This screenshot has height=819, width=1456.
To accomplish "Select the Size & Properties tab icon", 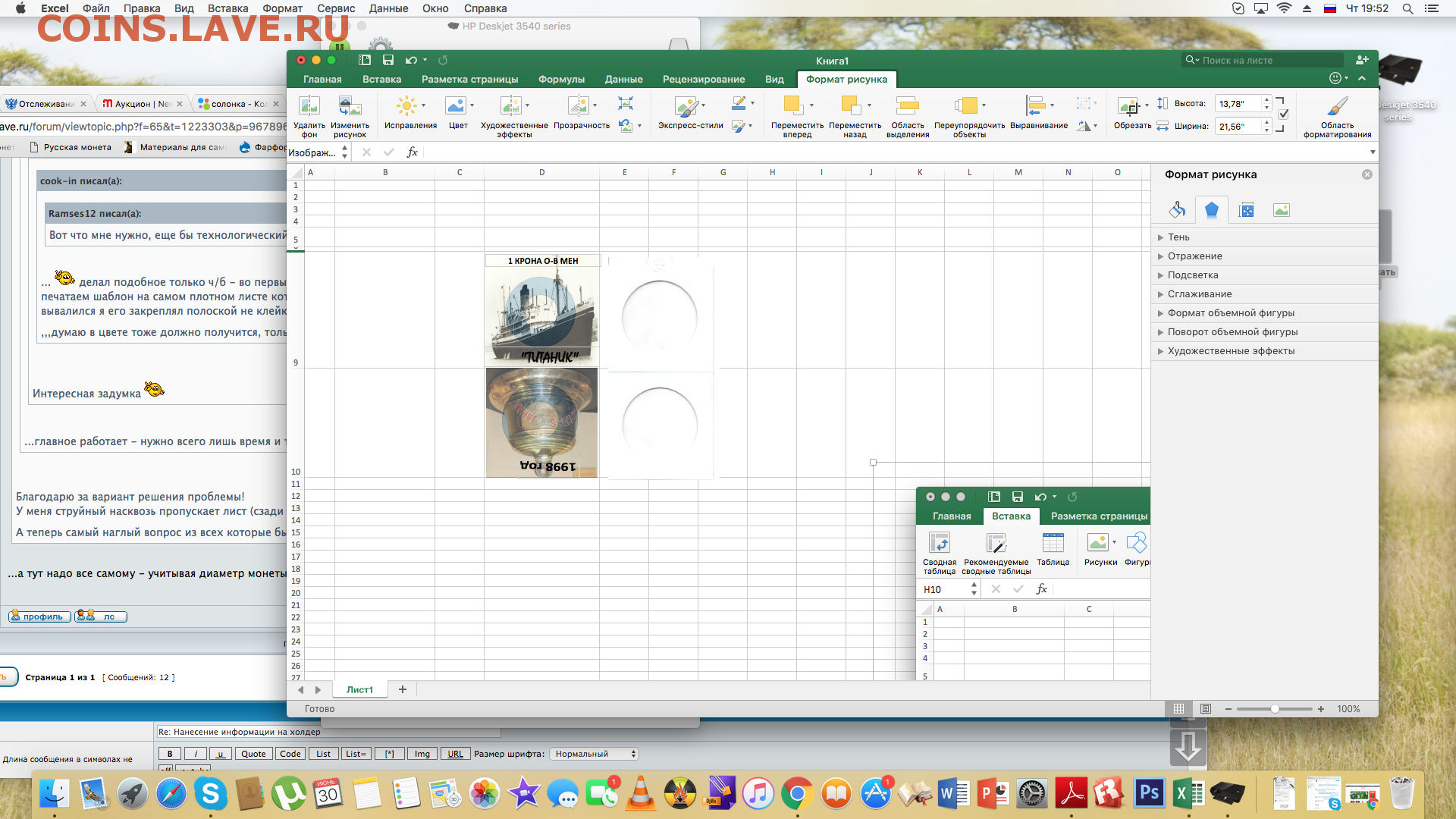I will coord(1247,210).
